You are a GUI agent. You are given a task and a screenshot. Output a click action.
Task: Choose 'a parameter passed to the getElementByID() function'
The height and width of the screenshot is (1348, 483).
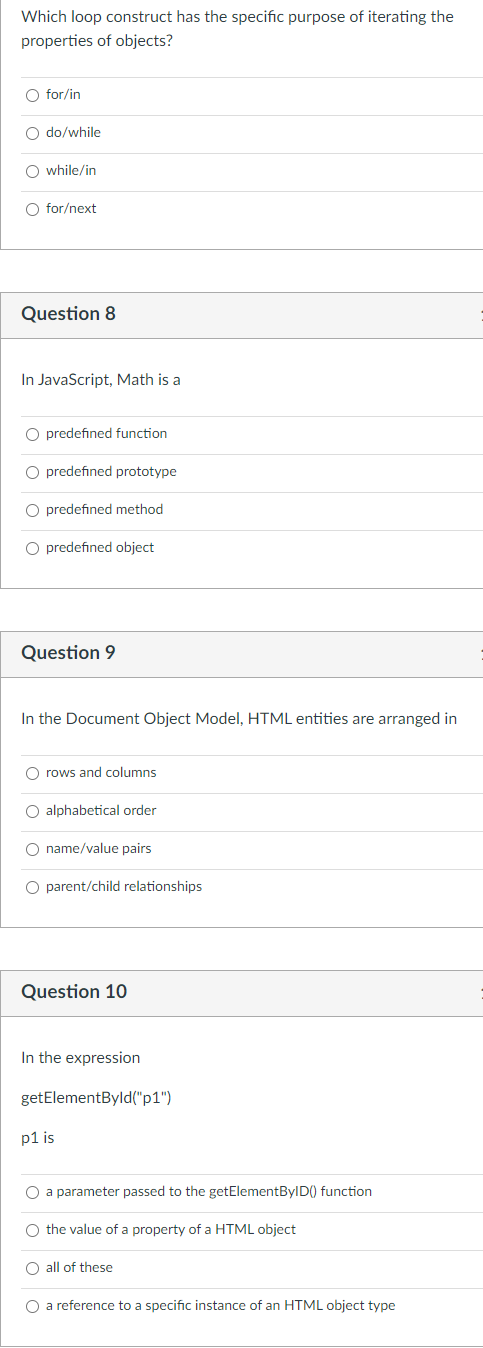click(33, 1192)
